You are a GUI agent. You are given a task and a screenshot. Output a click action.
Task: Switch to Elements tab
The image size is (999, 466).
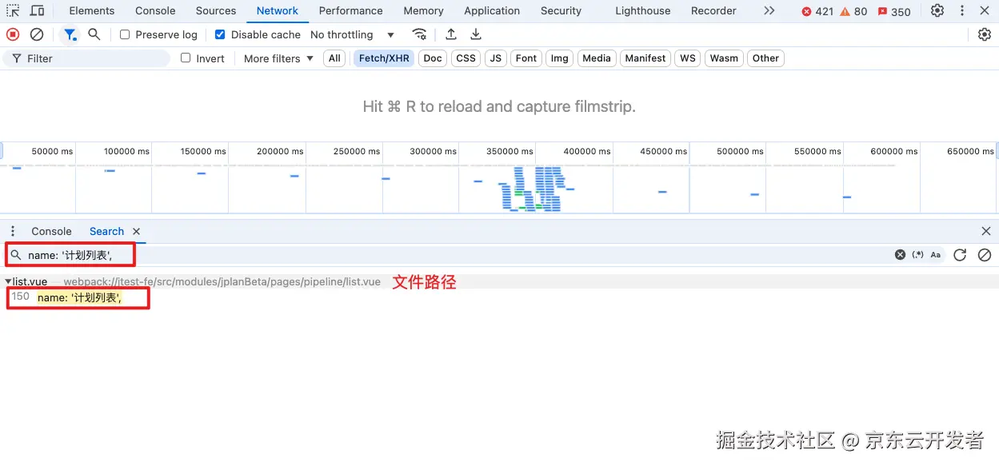(x=92, y=11)
